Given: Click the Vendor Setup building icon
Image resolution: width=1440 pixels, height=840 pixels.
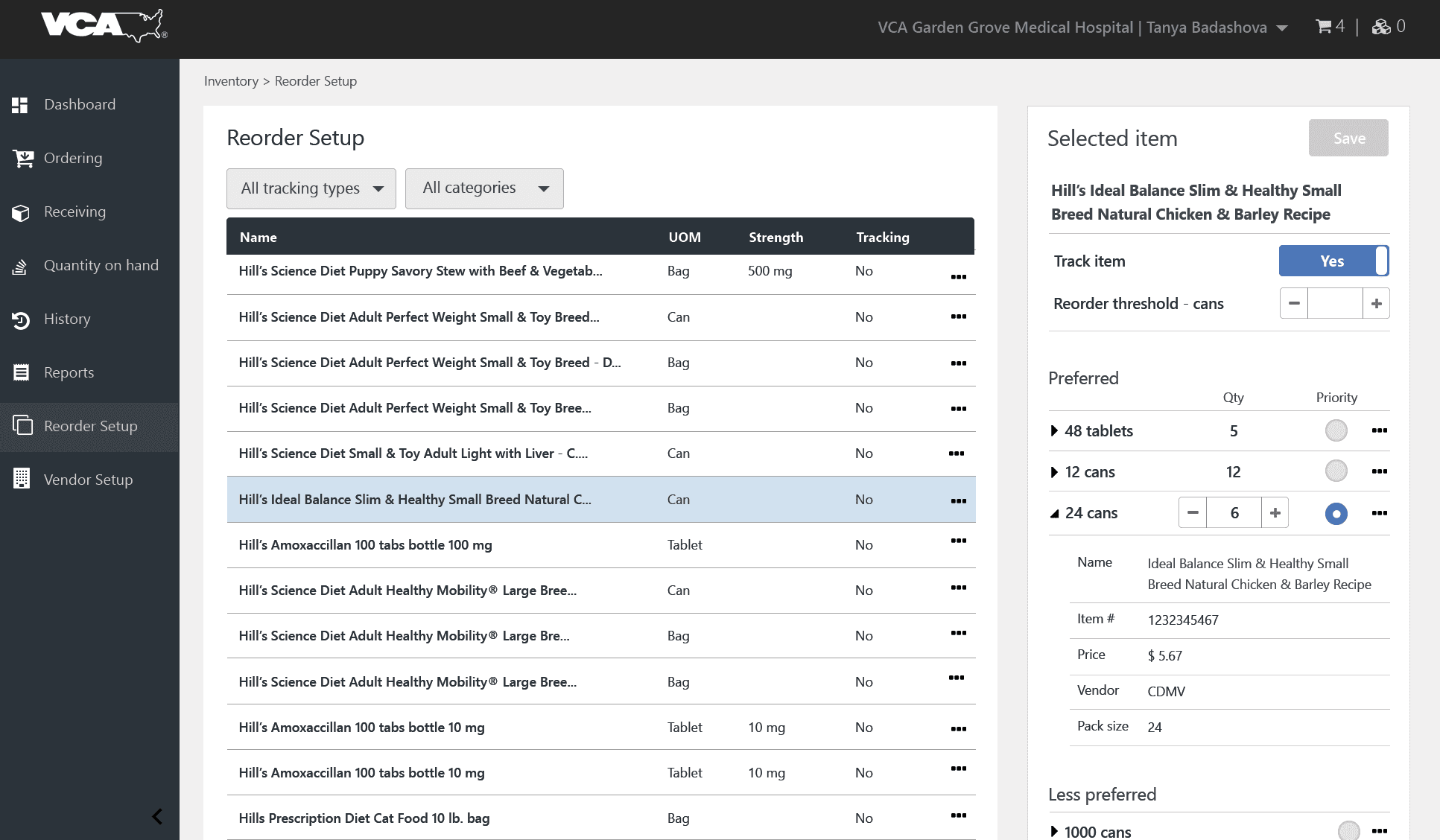Looking at the screenshot, I should coord(22,478).
